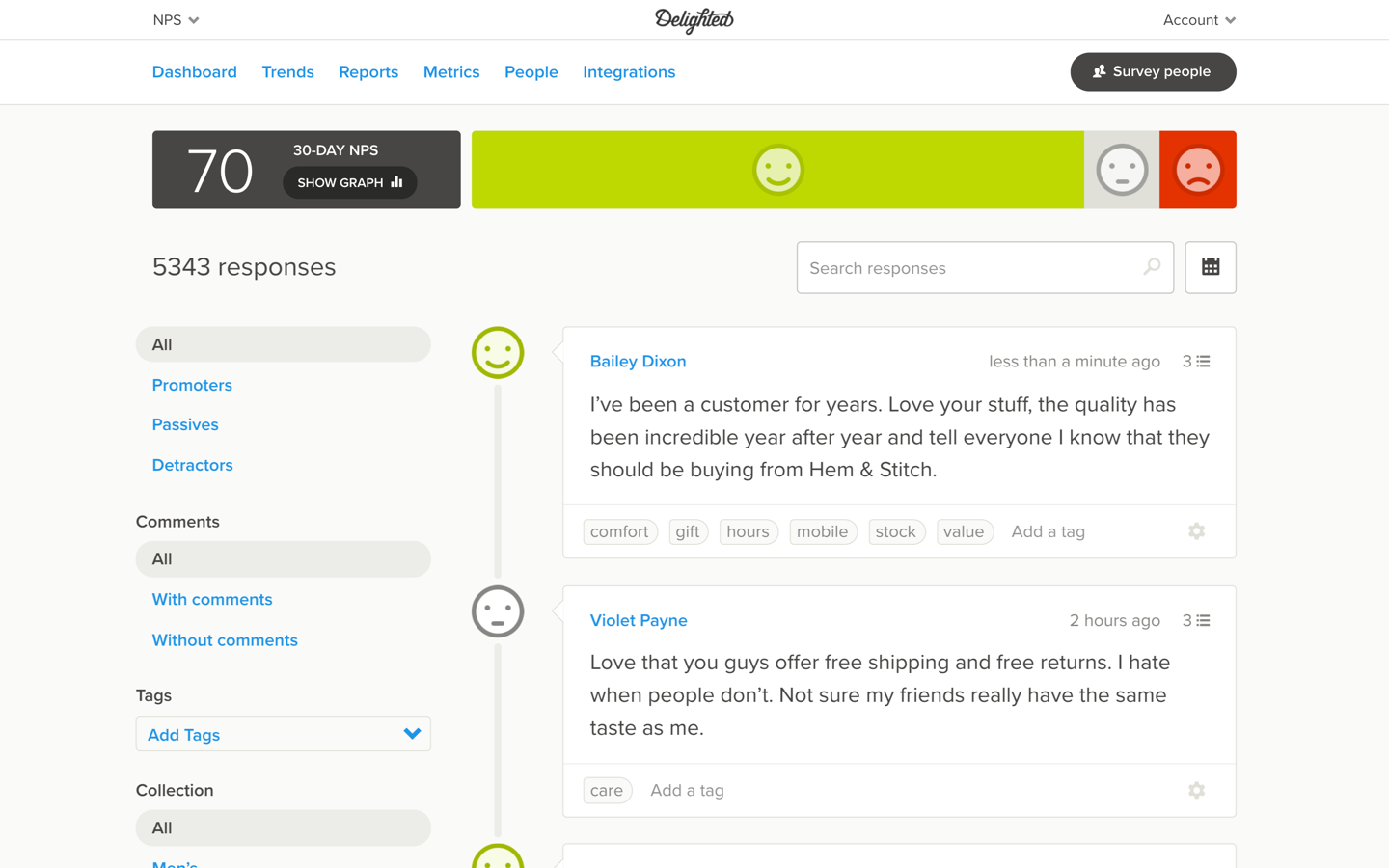Click the gray passive face in the NPS bar

(1122, 170)
